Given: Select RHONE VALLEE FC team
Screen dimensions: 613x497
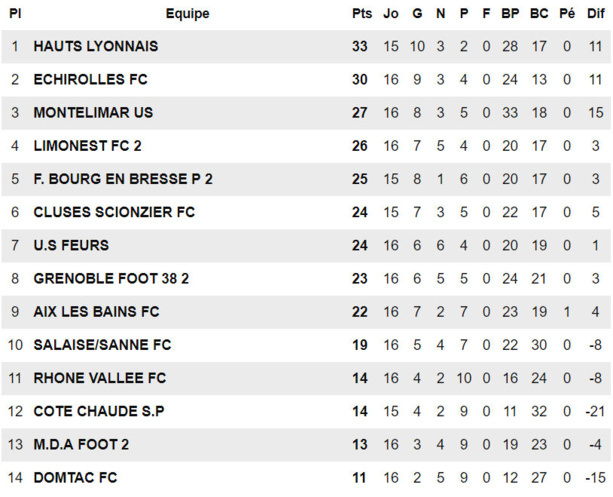Looking at the screenshot, I should tap(100, 378).
